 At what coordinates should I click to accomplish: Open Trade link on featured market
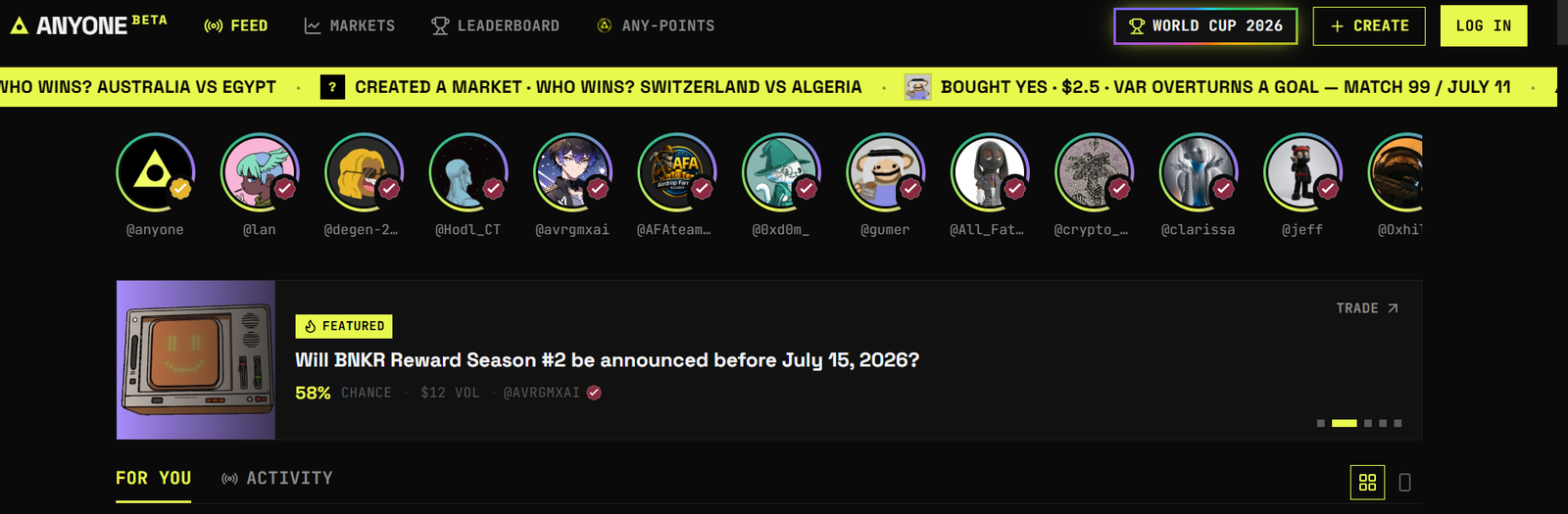coord(1367,308)
